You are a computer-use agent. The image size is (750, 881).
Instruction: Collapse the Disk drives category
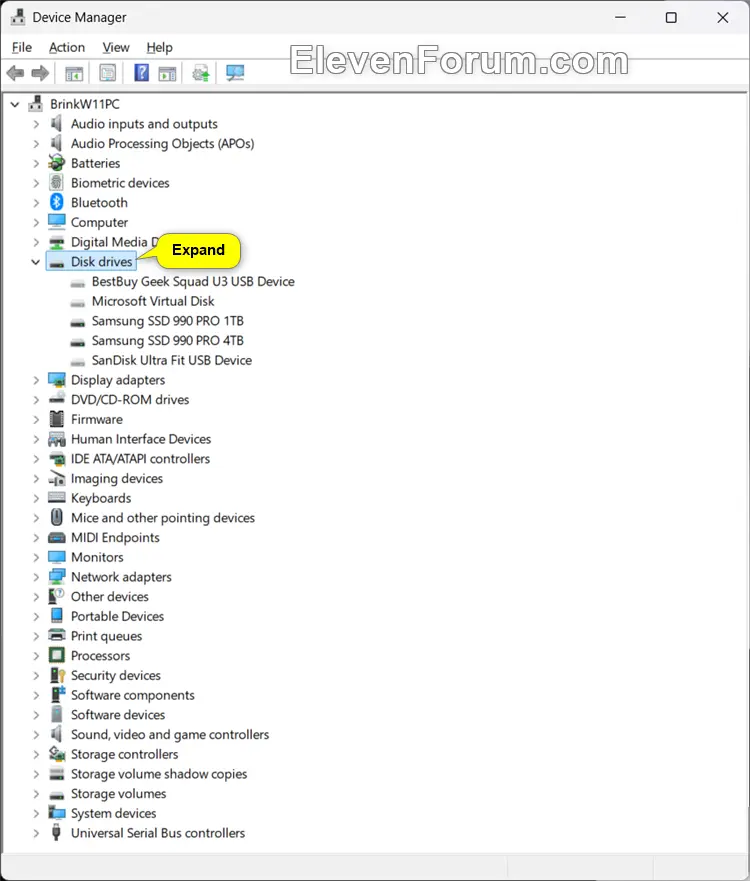coord(35,262)
